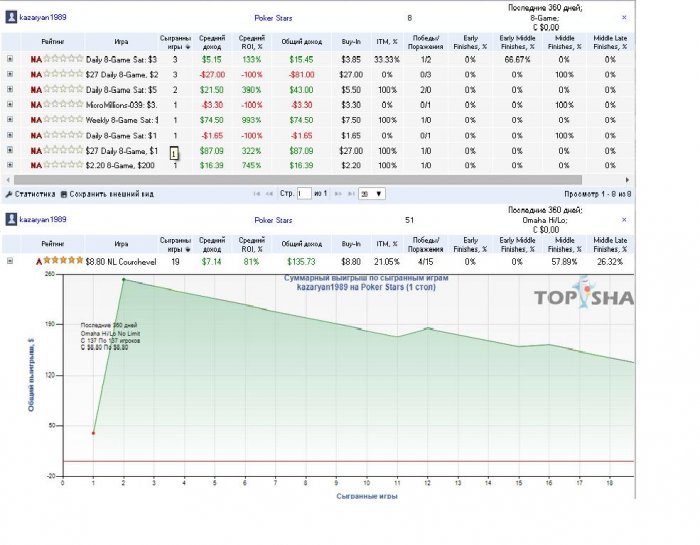
Task: Sort by Early Finishes column in 8-Game table
Action: 470,42
